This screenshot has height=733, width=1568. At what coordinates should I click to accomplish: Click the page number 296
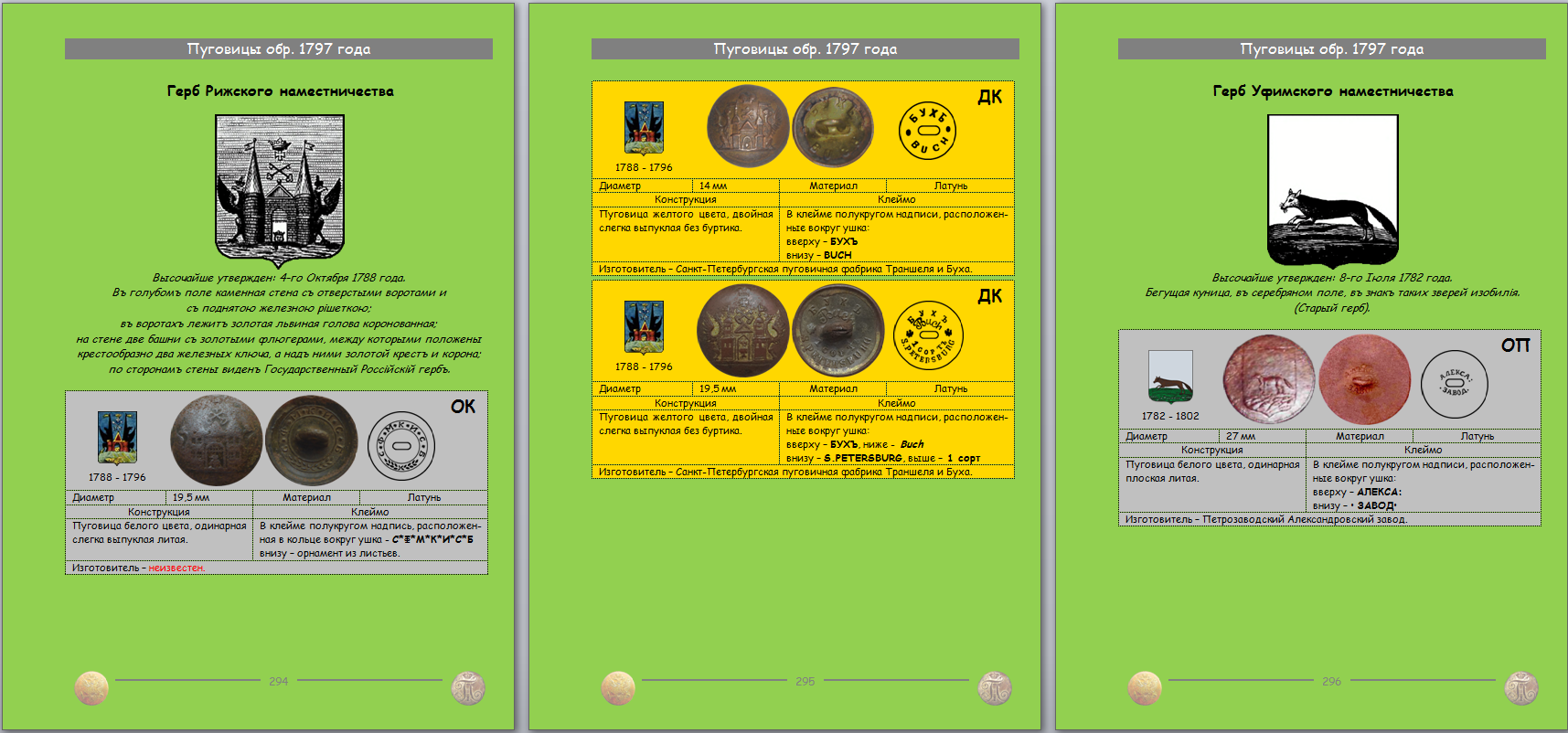point(1331,681)
